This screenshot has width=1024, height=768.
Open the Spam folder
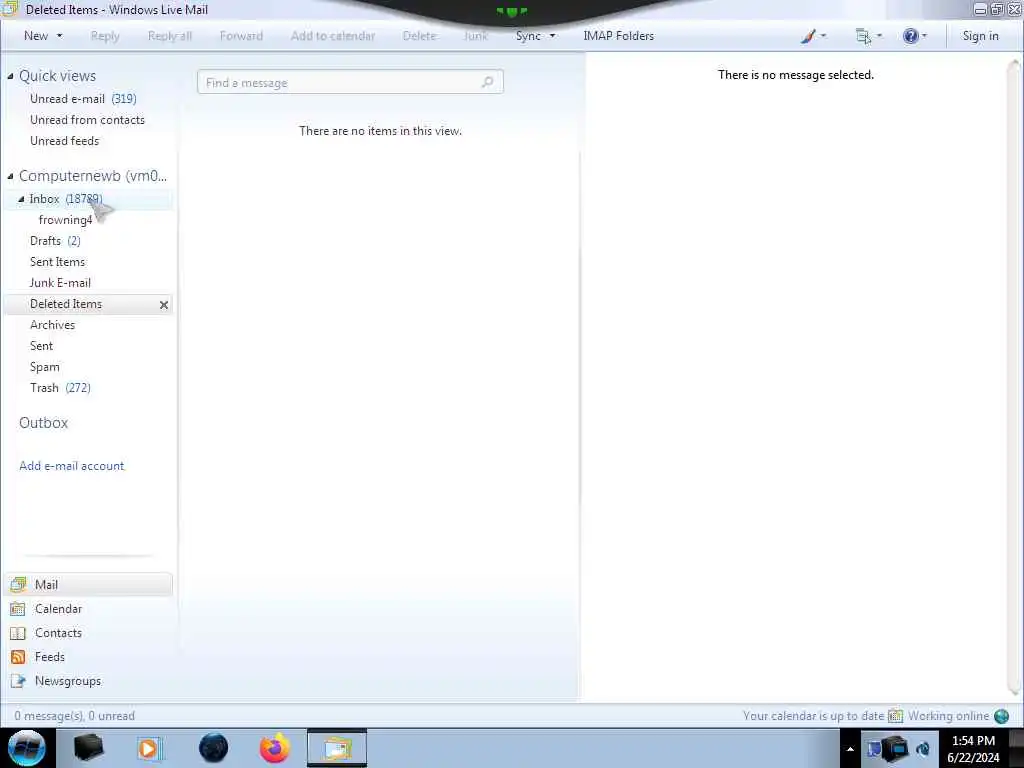pyautogui.click(x=44, y=366)
